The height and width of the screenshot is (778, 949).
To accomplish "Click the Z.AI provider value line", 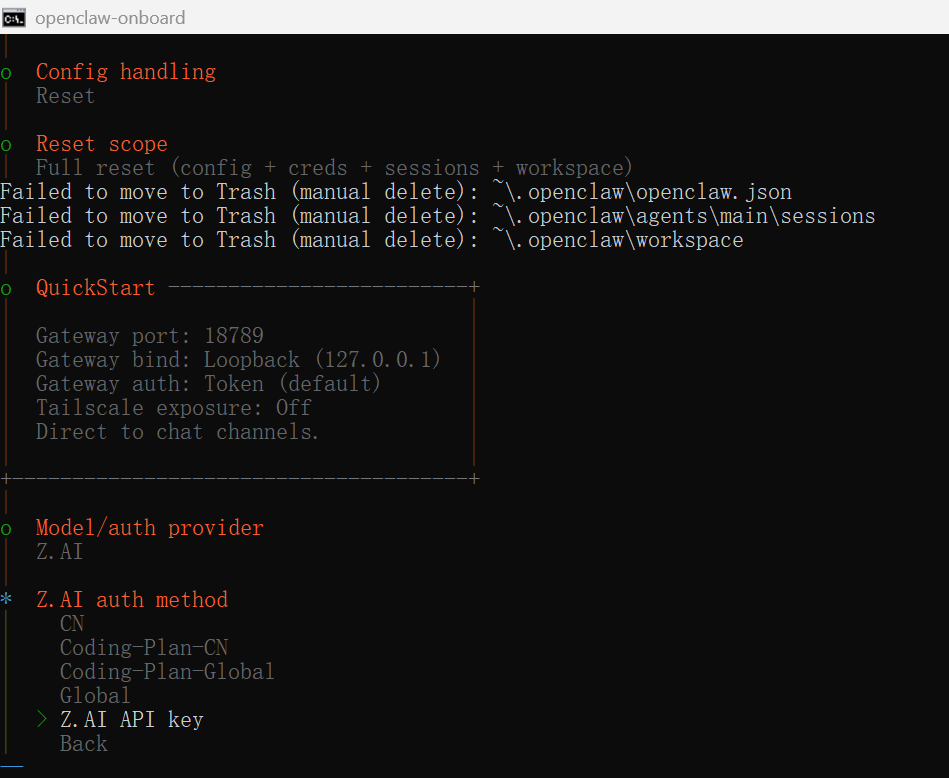I will pos(59,552).
